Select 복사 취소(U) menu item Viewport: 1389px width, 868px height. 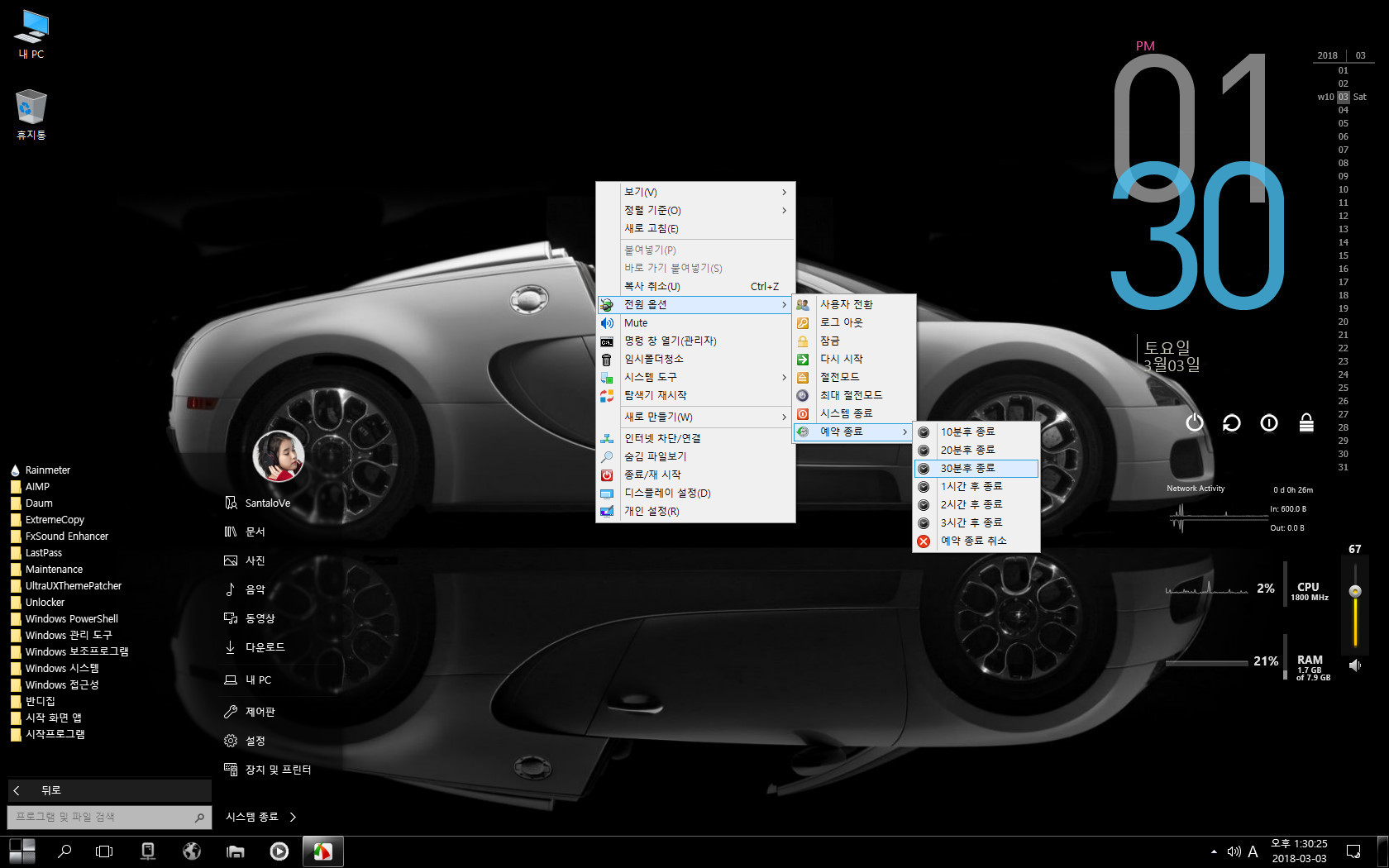pyautogui.click(x=695, y=286)
